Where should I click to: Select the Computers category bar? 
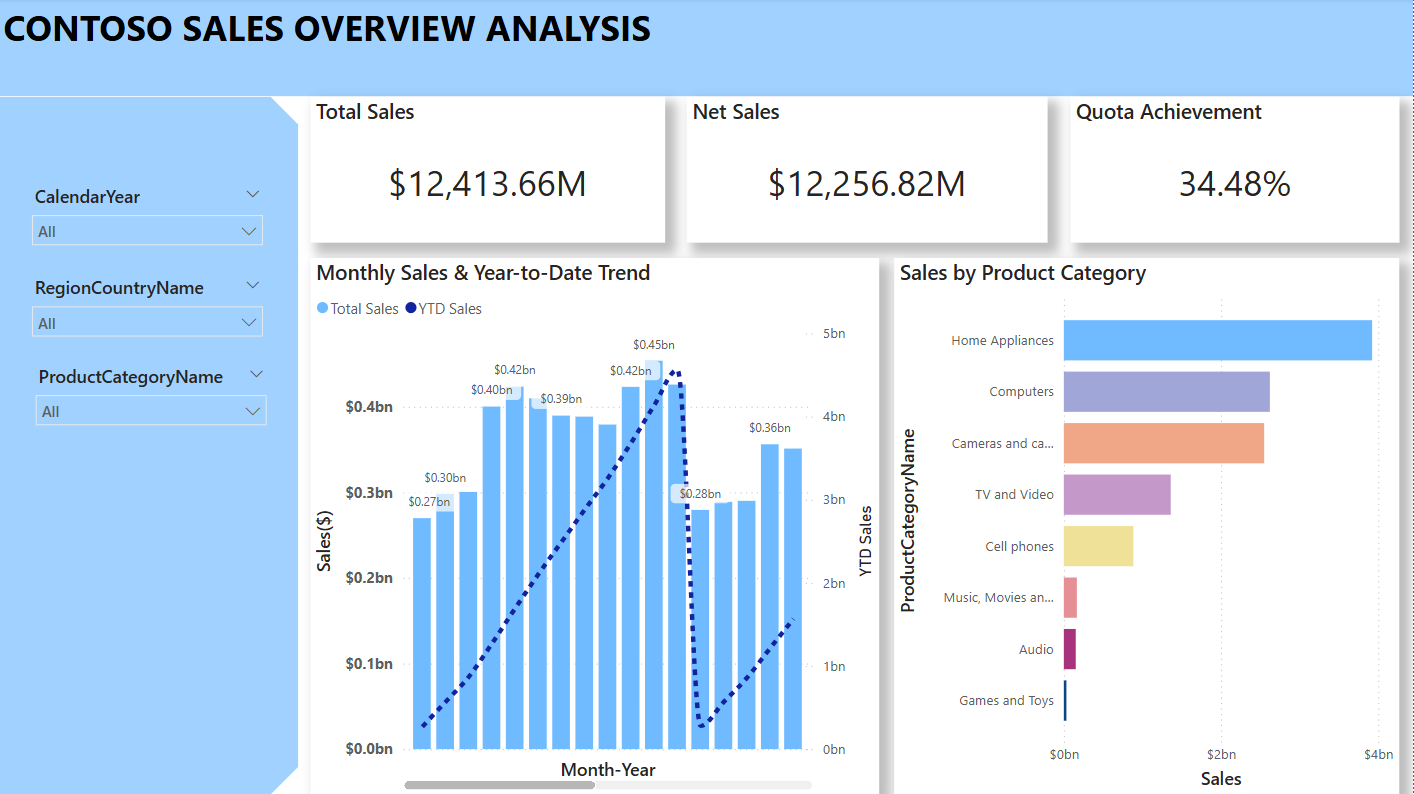(x=1166, y=391)
